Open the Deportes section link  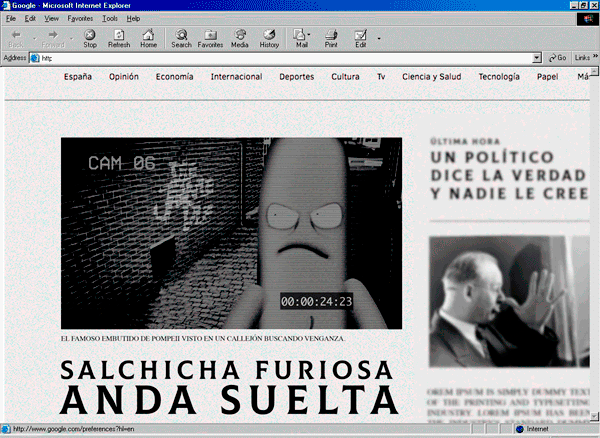(x=297, y=77)
